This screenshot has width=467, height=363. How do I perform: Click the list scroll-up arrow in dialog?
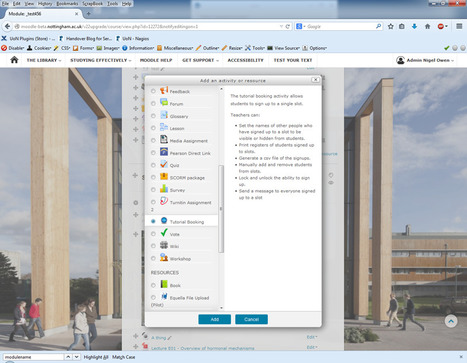point(221,89)
